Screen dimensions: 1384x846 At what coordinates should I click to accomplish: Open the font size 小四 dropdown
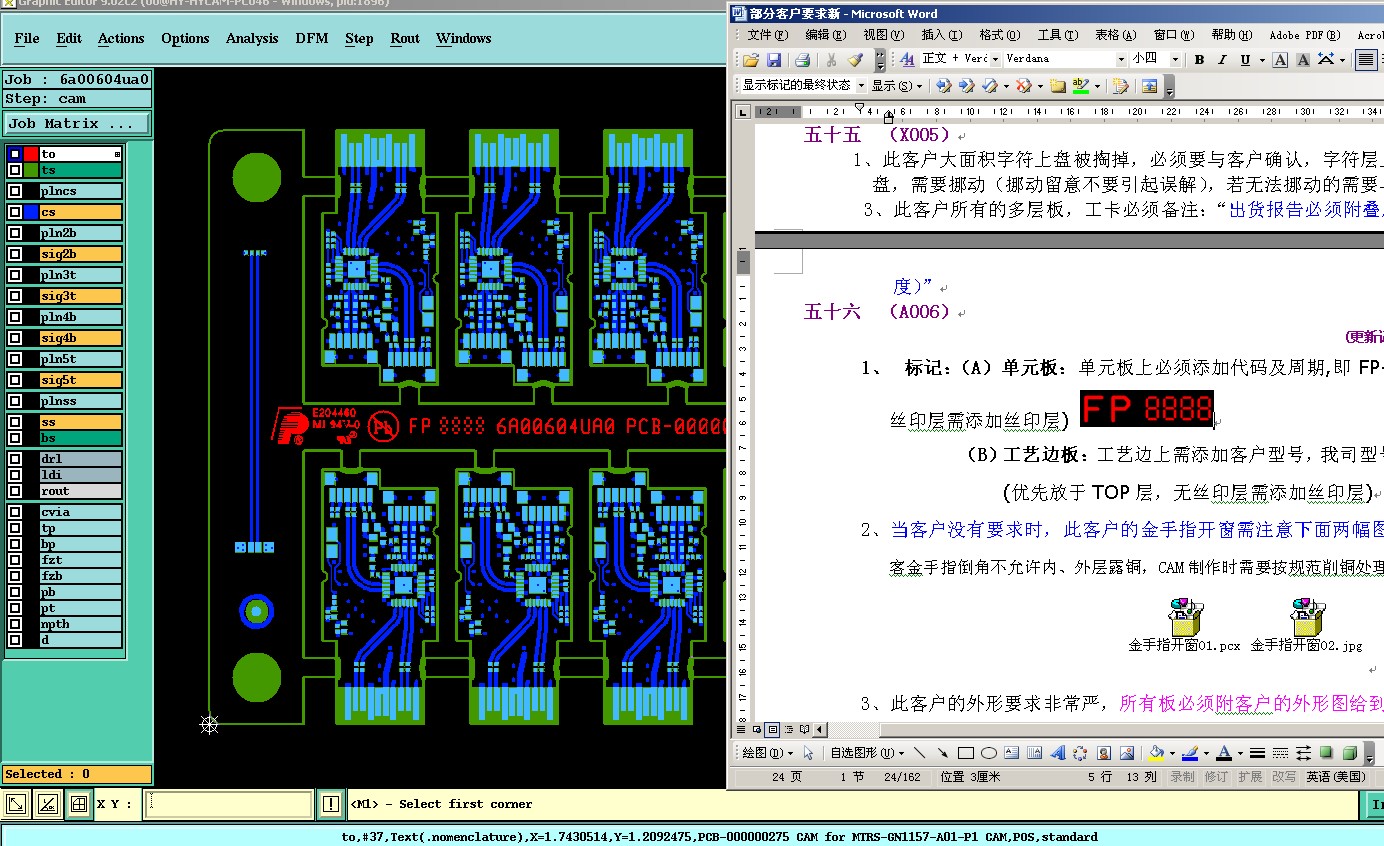point(1175,60)
